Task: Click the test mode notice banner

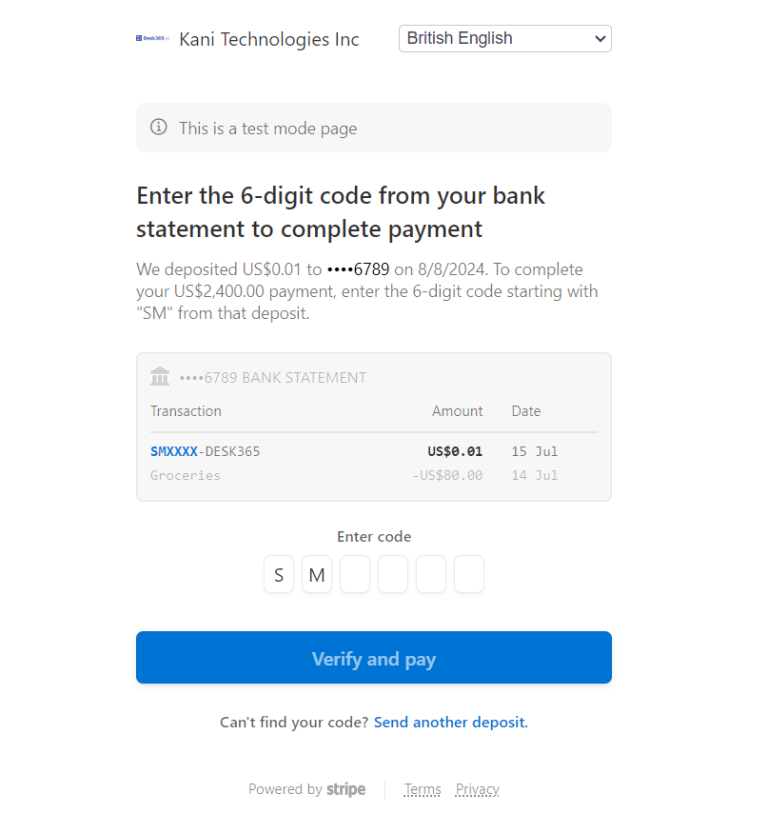Action: (x=374, y=127)
